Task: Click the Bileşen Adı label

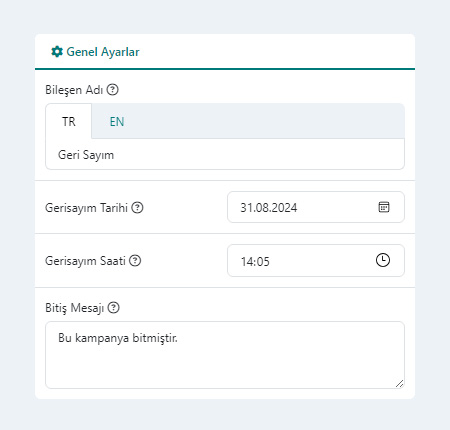Action: (74, 90)
